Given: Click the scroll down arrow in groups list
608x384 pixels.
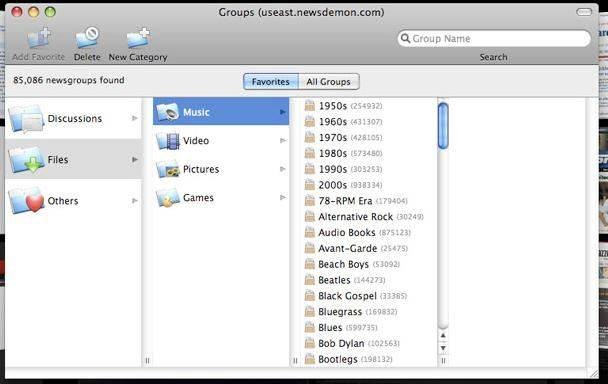Looking at the screenshot, I should 443,348.
